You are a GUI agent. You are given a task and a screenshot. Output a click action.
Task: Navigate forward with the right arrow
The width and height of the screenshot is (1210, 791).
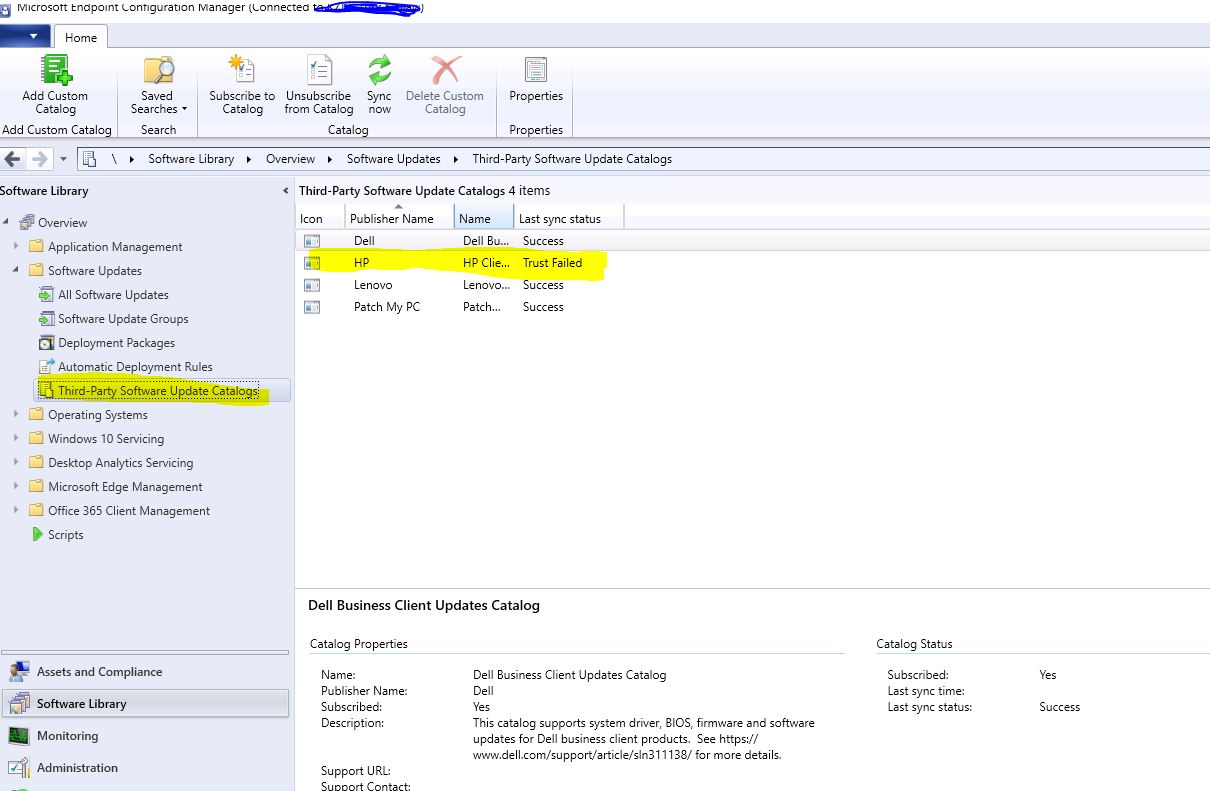(x=39, y=159)
